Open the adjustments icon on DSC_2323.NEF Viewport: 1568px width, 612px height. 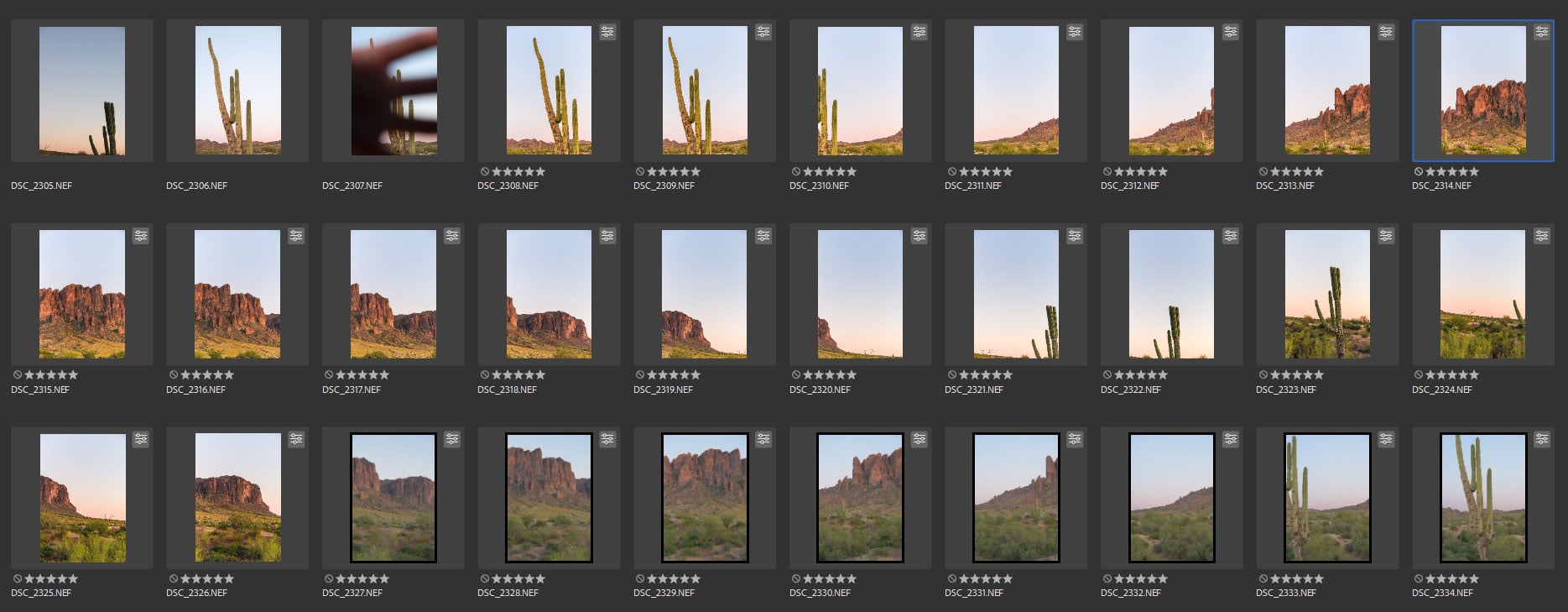click(1386, 236)
